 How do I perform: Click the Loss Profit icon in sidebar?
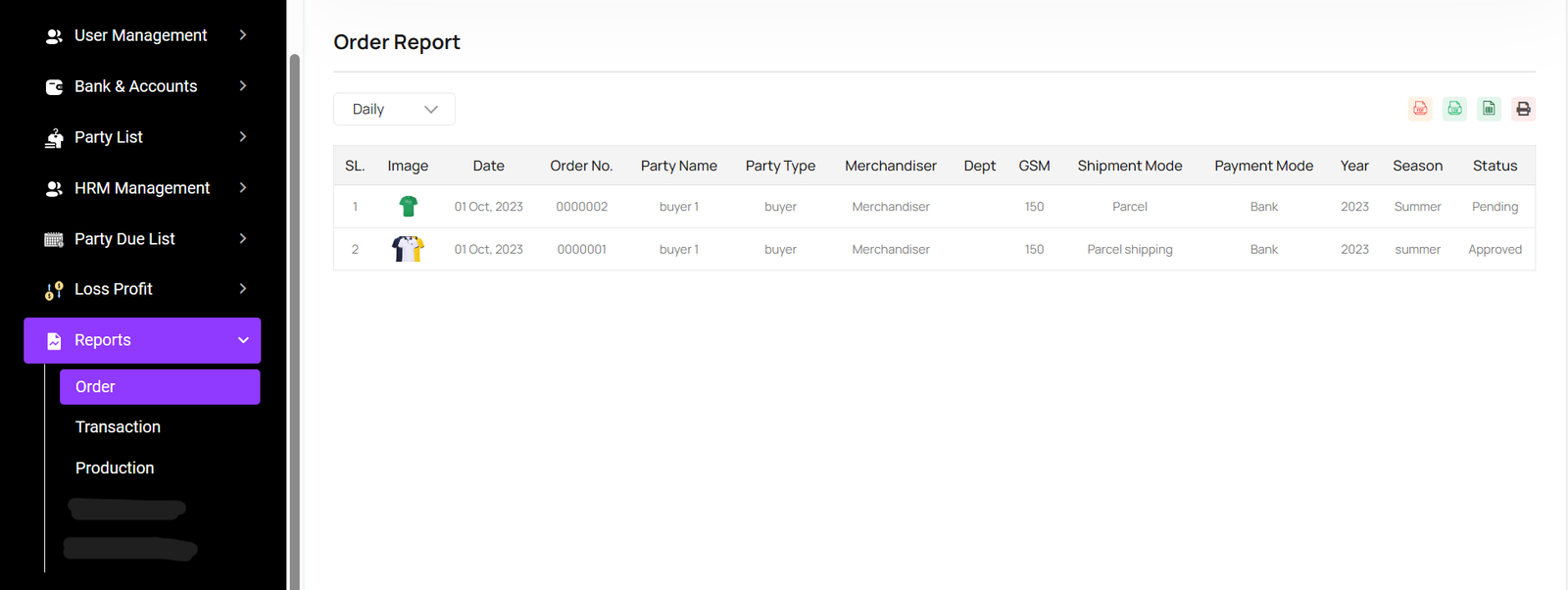click(x=54, y=290)
